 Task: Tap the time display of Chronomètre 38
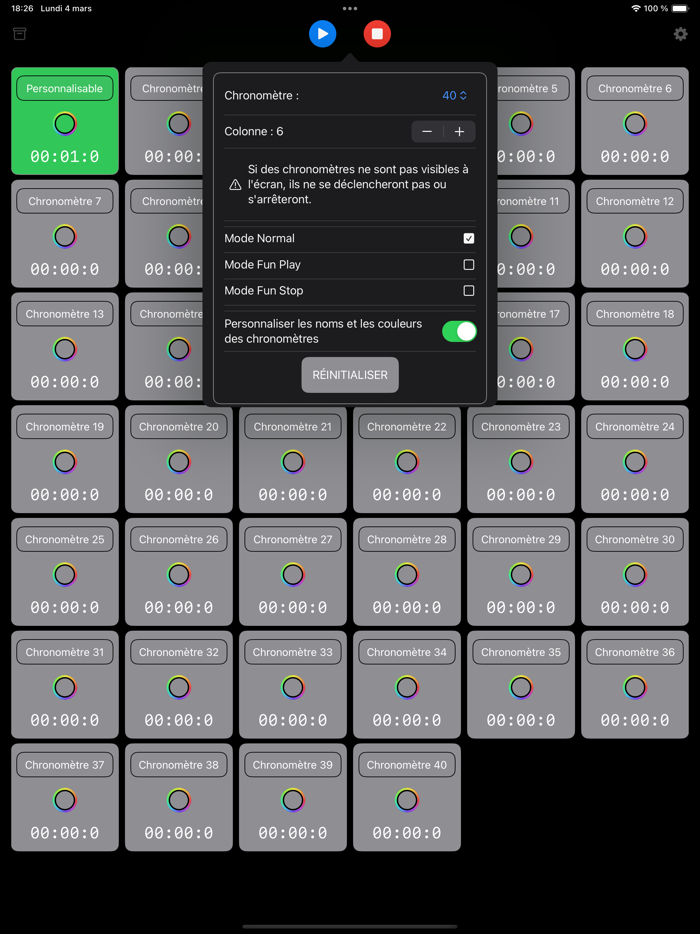pyautogui.click(x=179, y=832)
